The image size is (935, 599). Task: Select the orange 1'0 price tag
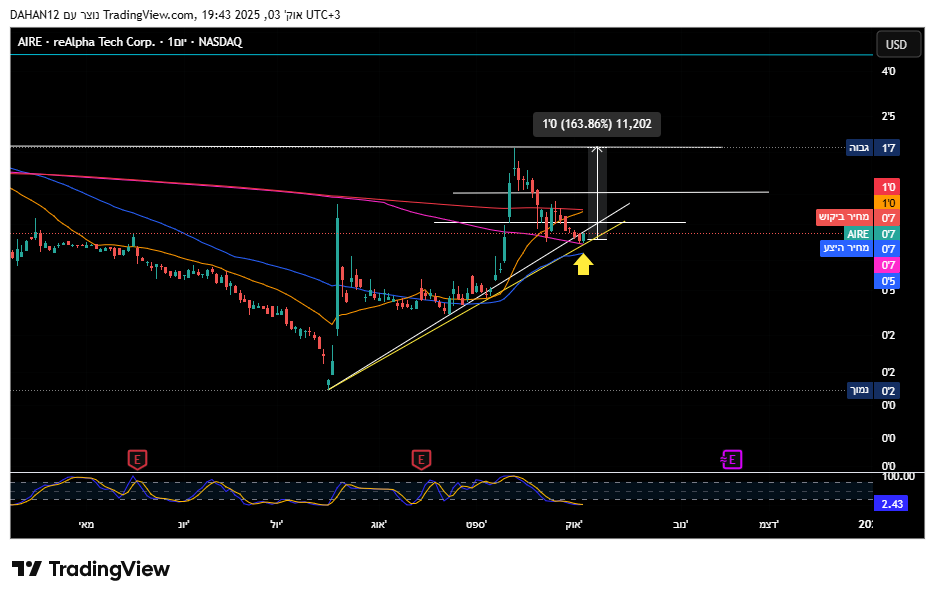click(887, 203)
